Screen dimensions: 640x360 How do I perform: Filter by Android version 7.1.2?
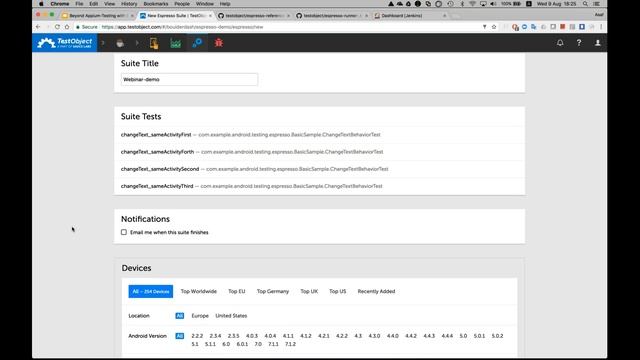(x=290, y=344)
